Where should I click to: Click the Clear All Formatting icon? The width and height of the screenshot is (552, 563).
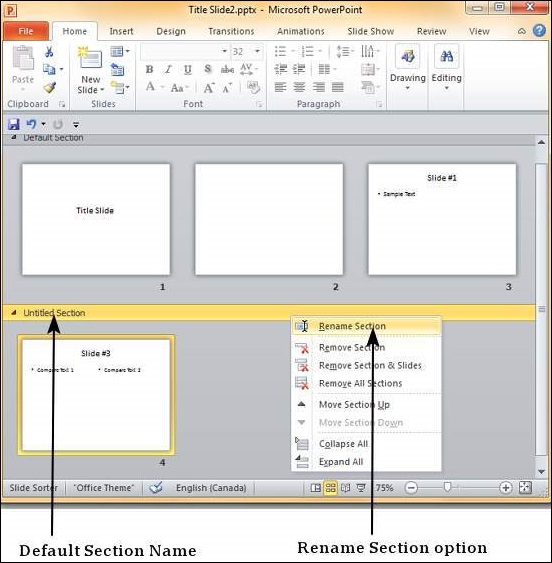pos(253,87)
